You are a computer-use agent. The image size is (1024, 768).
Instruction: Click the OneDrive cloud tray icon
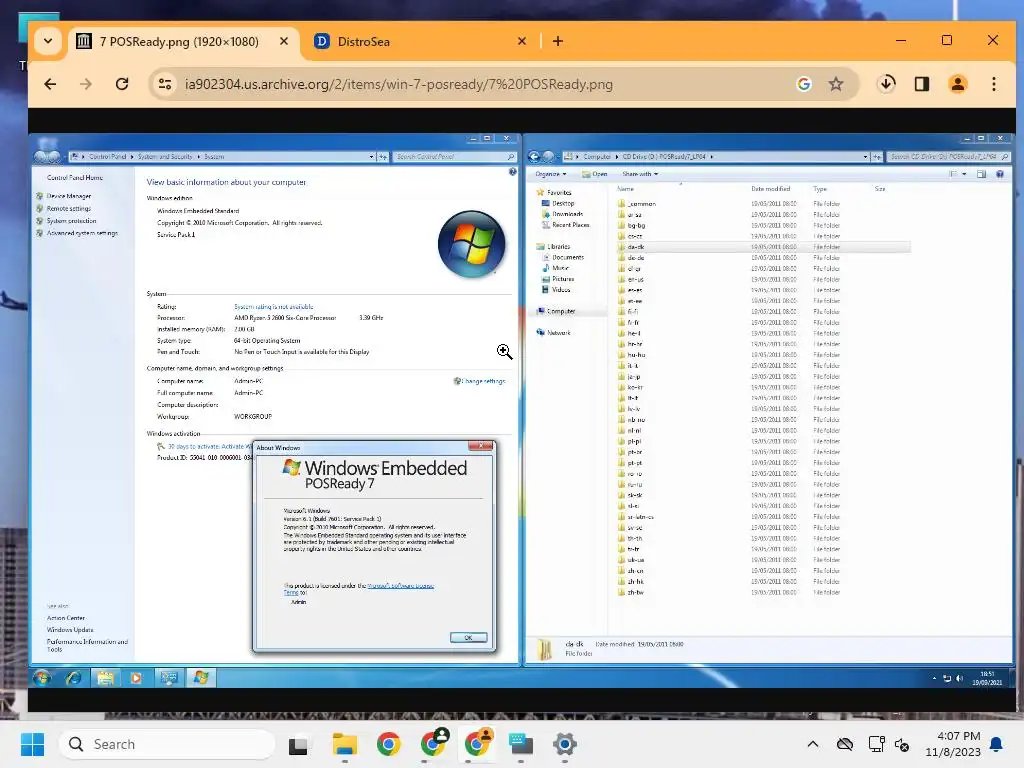[844, 744]
